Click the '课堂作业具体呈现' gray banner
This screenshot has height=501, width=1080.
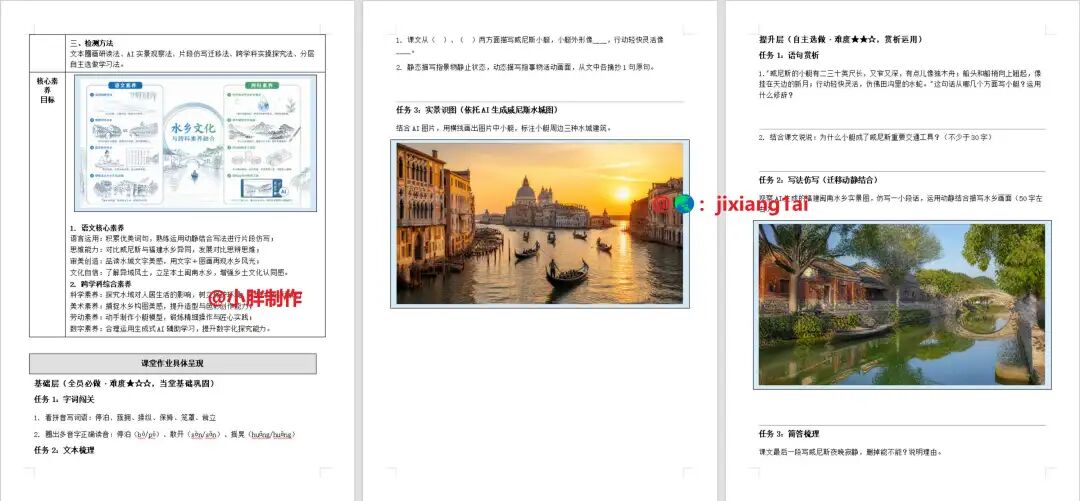pos(173,364)
